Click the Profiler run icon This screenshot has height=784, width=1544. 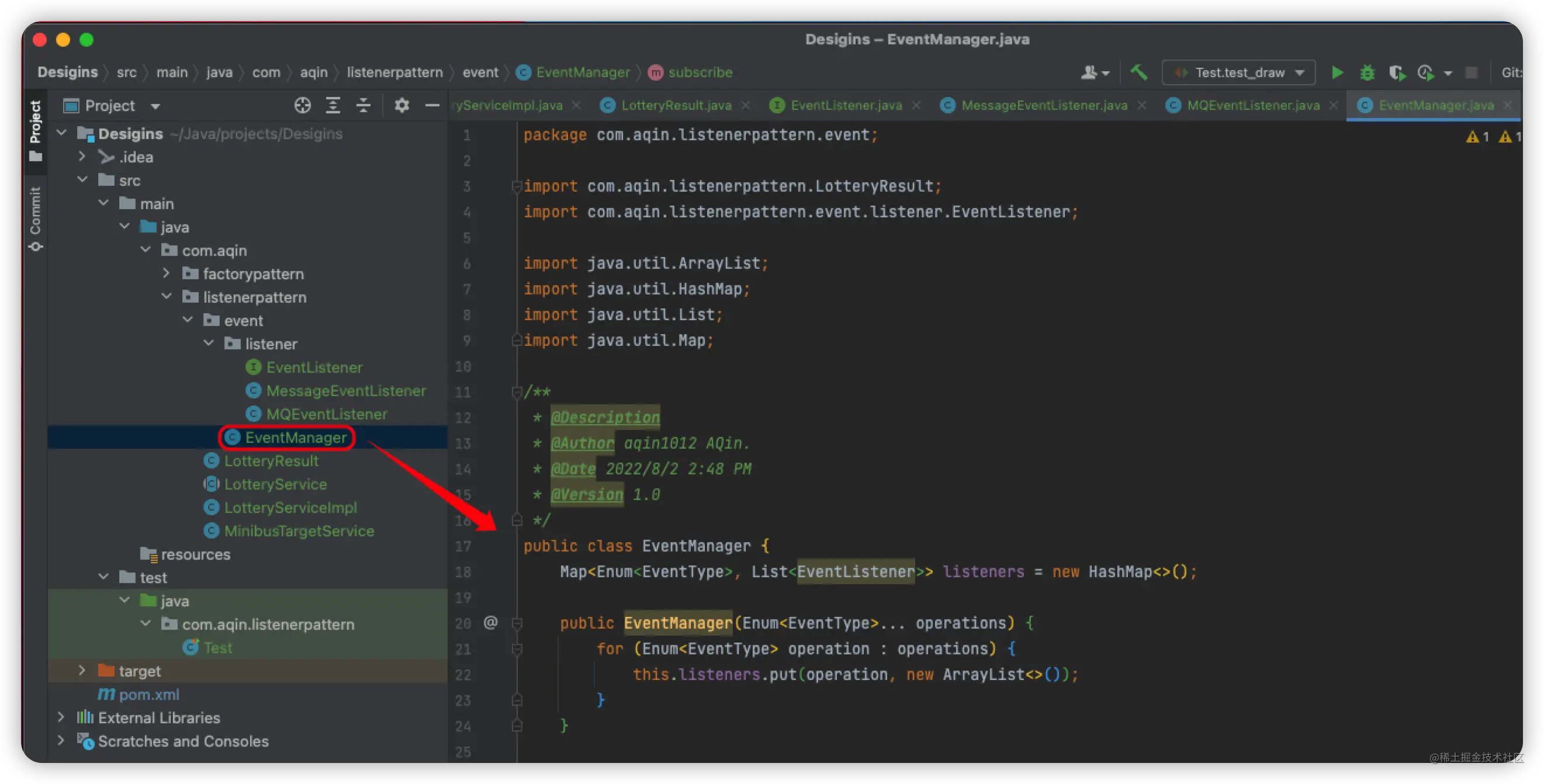(x=1425, y=72)
